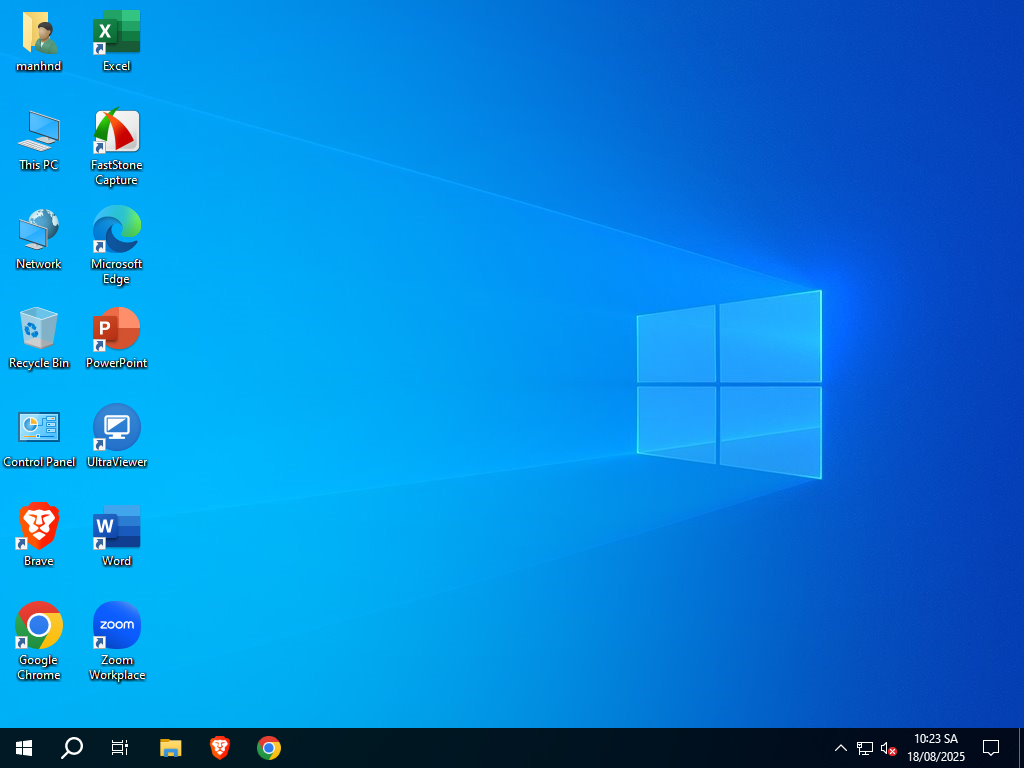Screen dimensions: 1024x768
Task: Open the manhnd user folder
Action: 38,32
